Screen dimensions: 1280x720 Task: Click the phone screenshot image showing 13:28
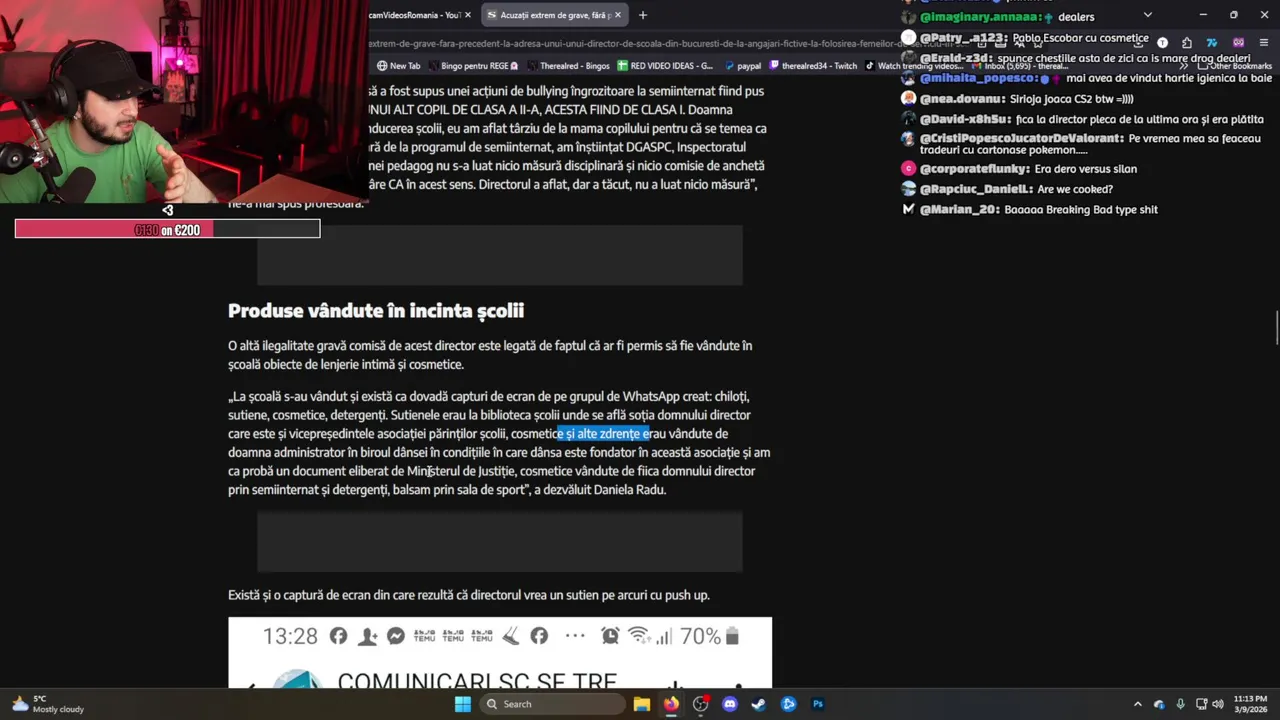tap(500, 652)
